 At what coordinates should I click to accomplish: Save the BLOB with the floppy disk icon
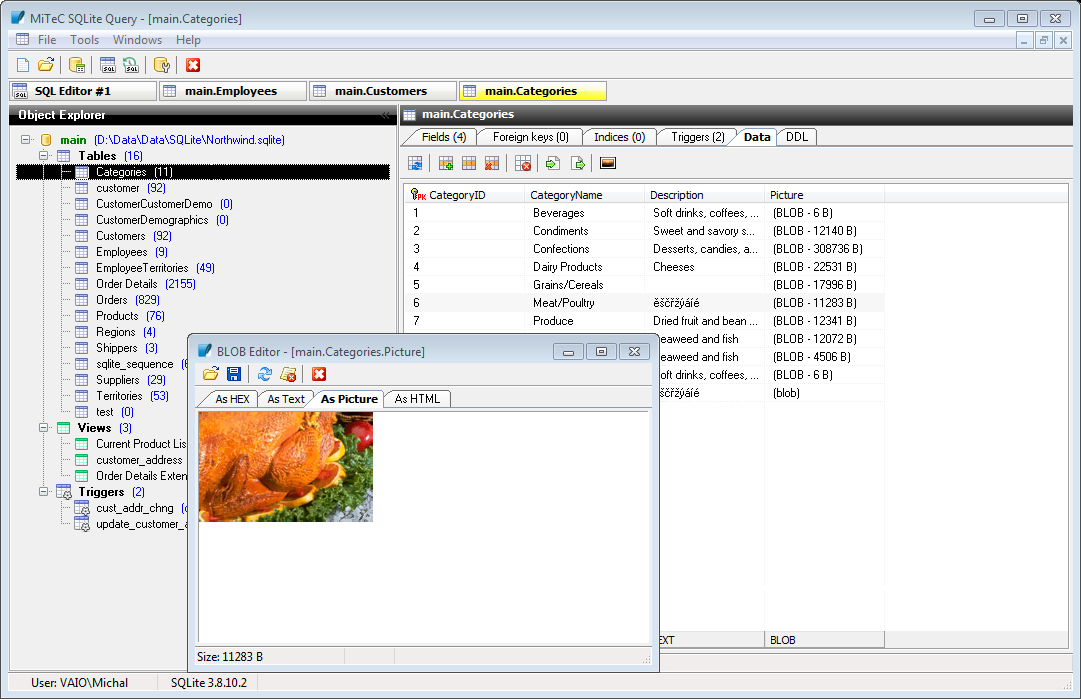coord(234,374)
